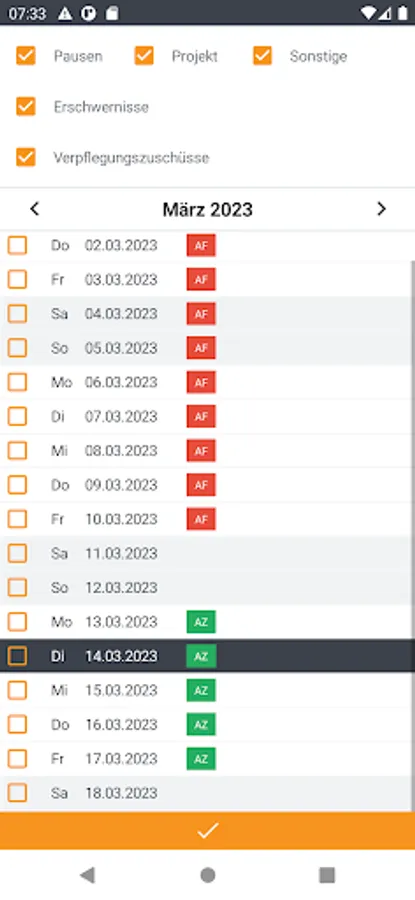415x900 pixels.
Task: Tap the Android home circle icon
Action: click(208, 875)
